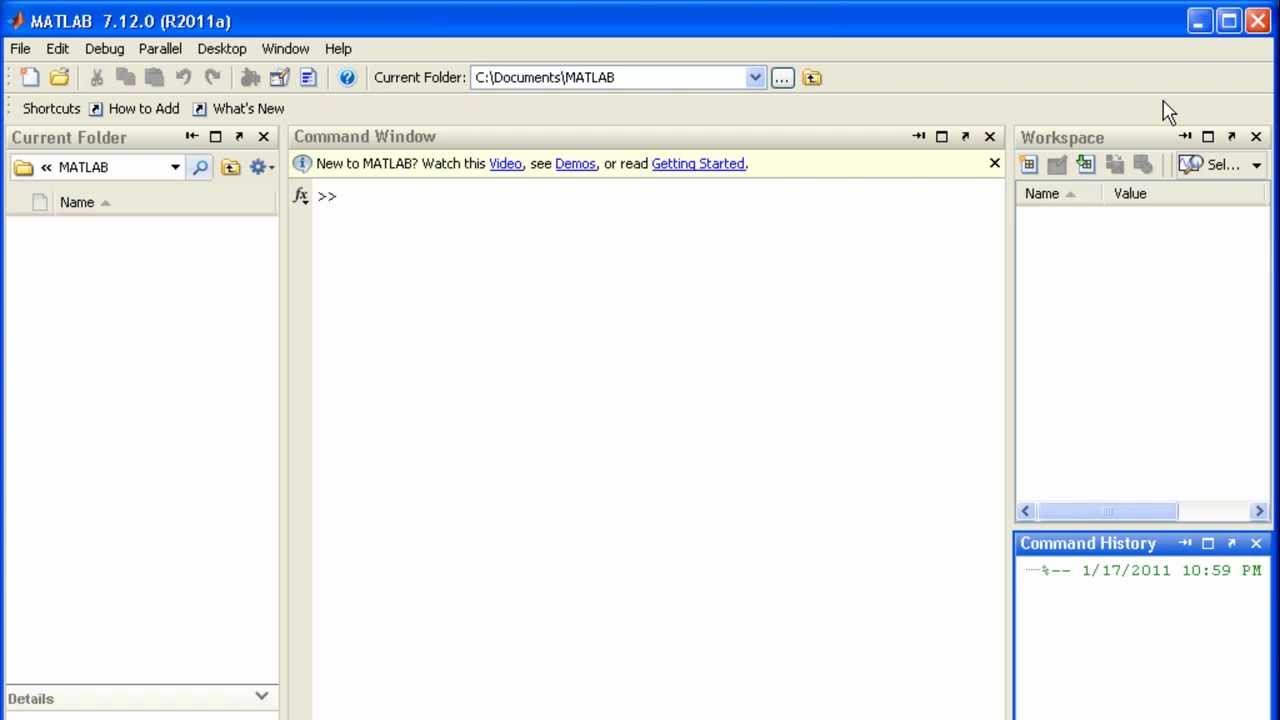
Task: Open the File menu
Action: tap(20, 48)
